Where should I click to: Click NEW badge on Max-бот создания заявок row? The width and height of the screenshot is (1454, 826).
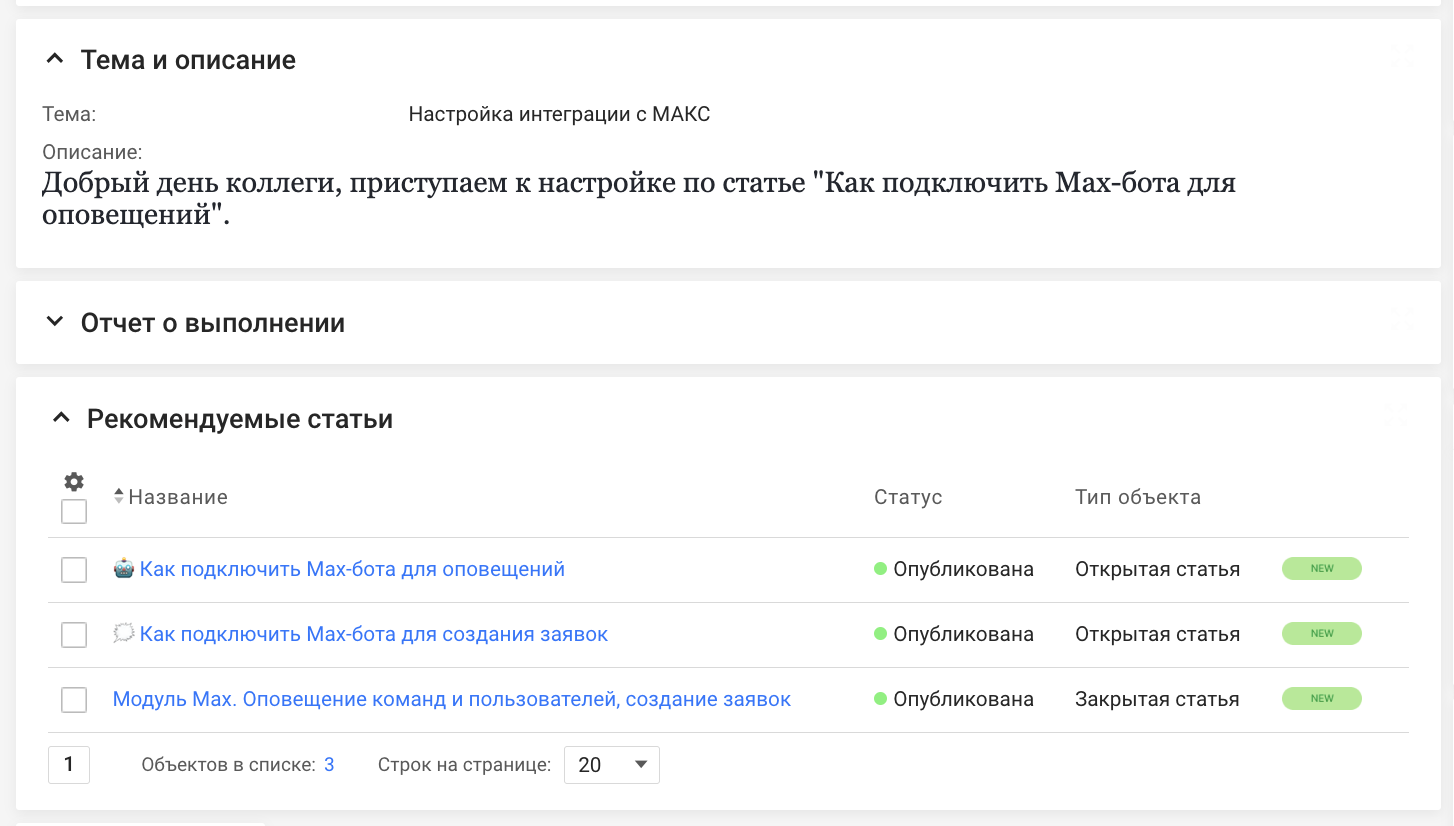coord(1322,634)
